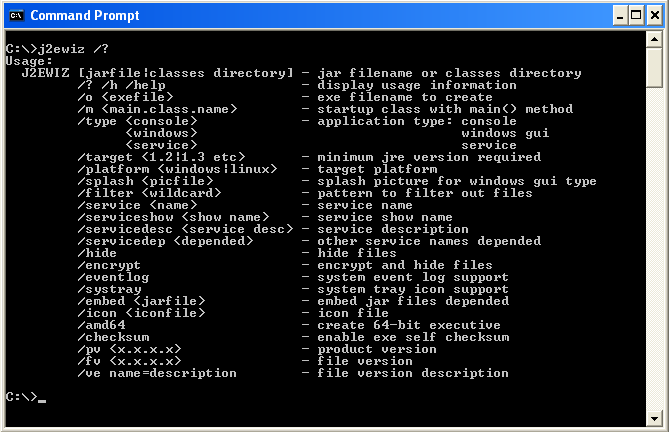
Task: Click the typed 'j2ewiz /?' command text
Action: (73, 49)
